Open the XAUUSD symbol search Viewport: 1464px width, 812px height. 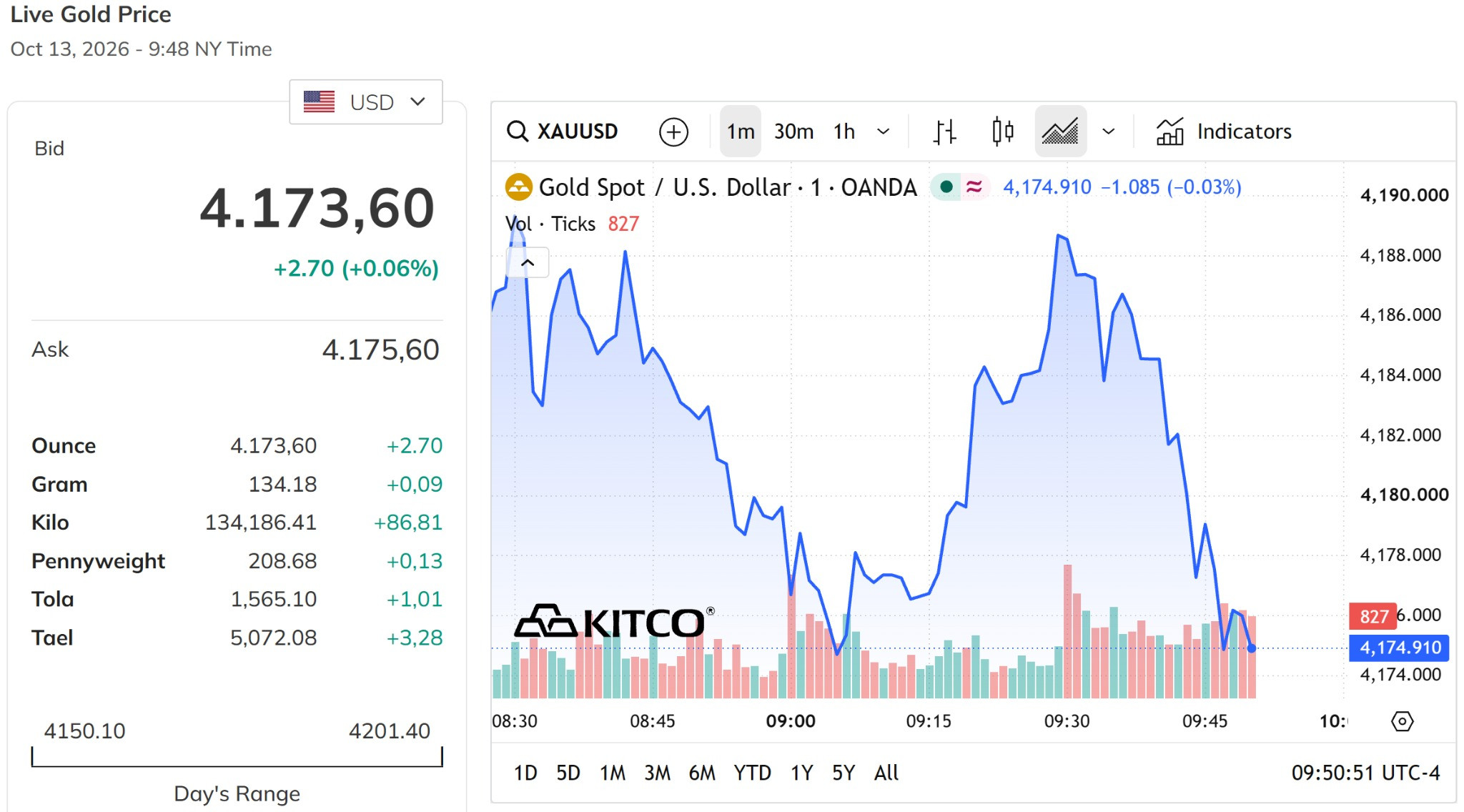click(x=562, y=132)
